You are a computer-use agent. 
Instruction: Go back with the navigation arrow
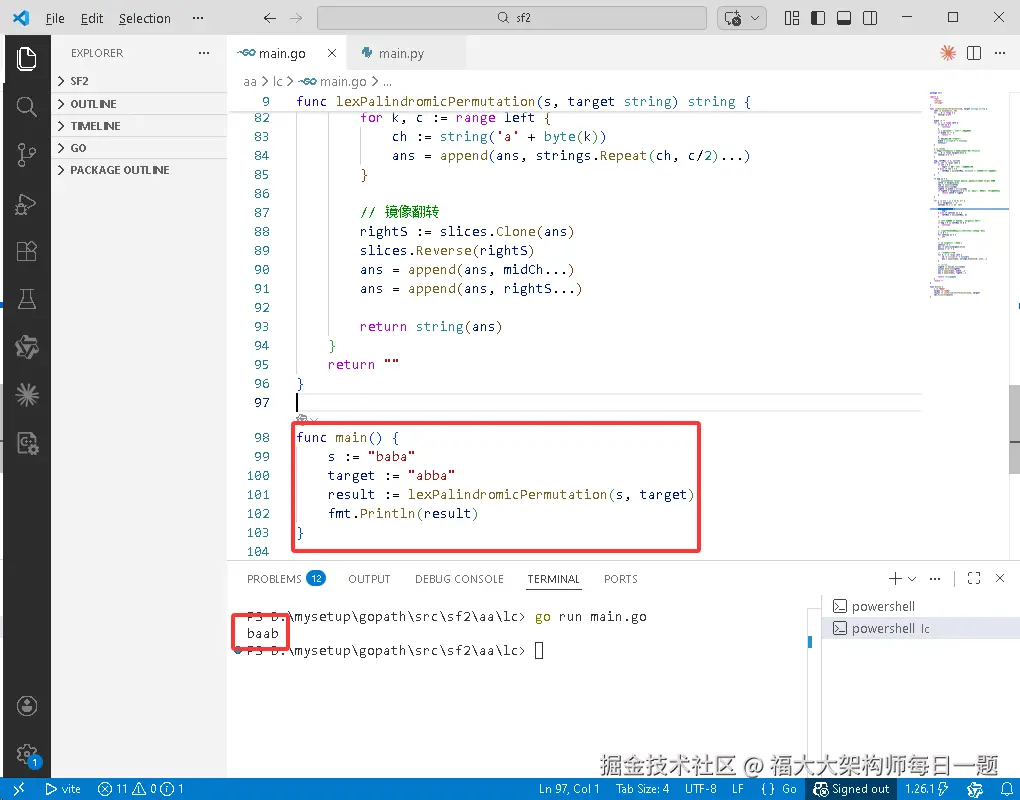coord(269,18)
